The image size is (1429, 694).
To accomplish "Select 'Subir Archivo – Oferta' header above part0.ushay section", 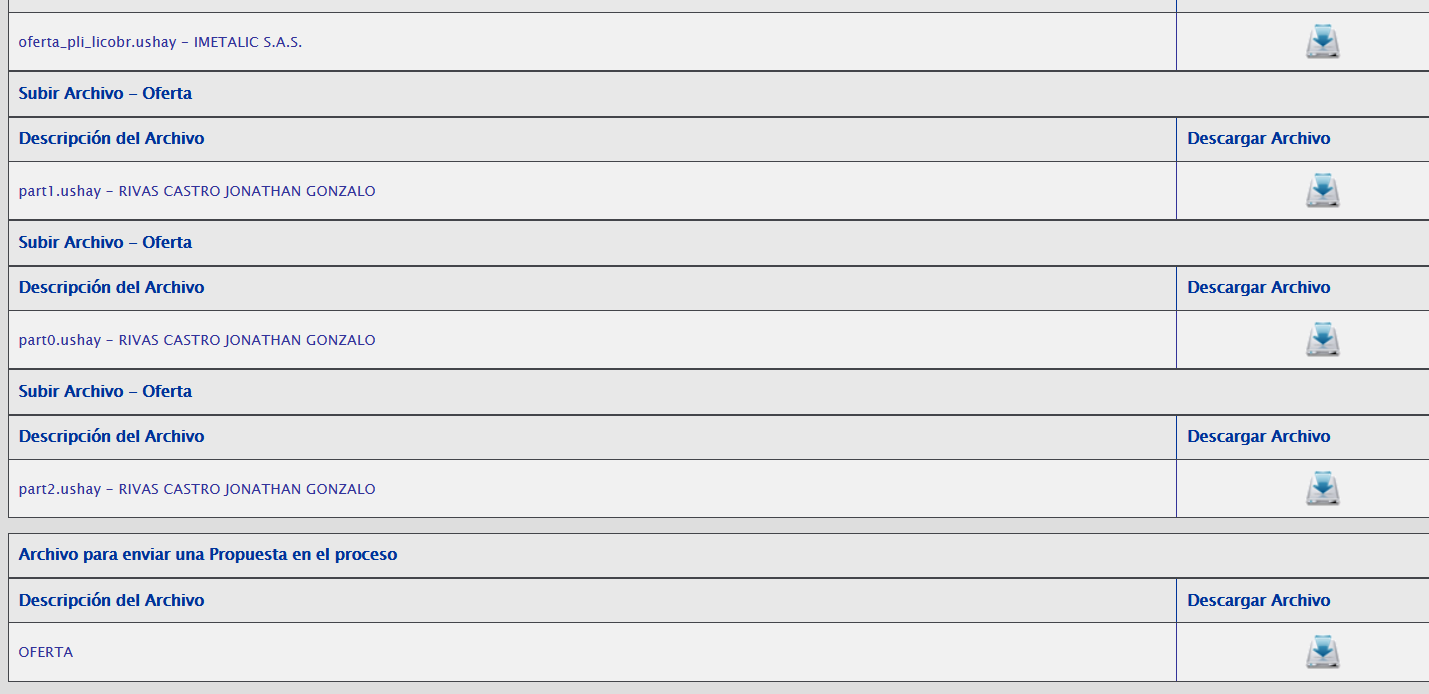I will point(105,242).
